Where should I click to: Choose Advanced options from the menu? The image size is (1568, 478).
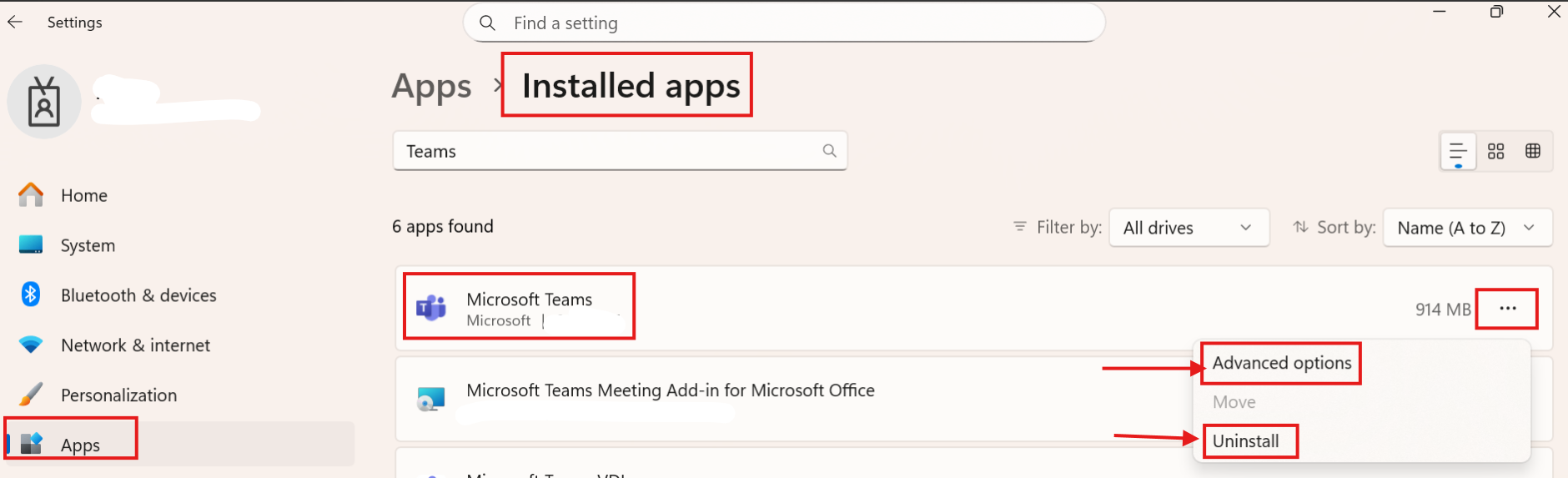(1282, 363)
